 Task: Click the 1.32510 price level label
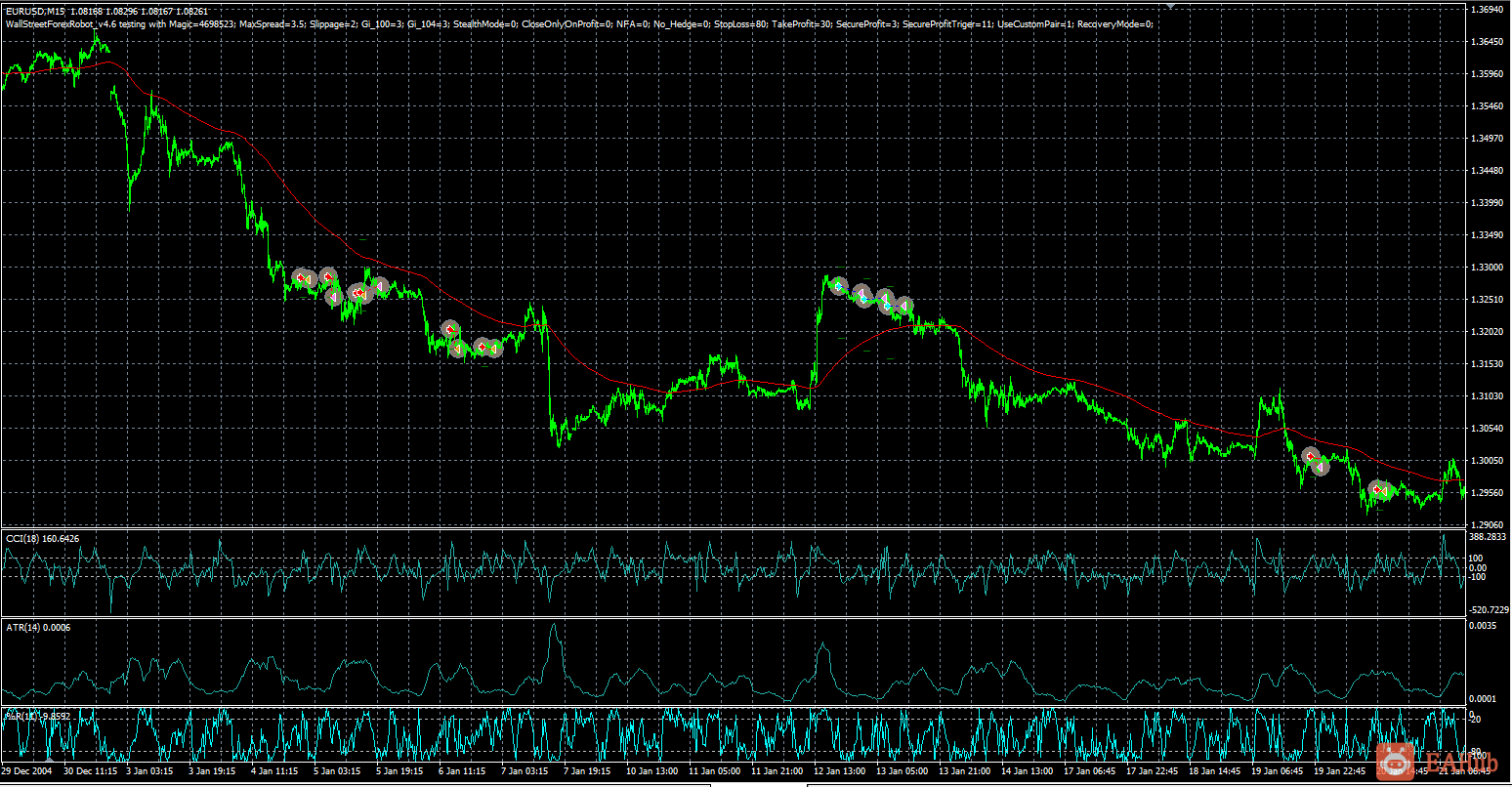pos(1485,300)
